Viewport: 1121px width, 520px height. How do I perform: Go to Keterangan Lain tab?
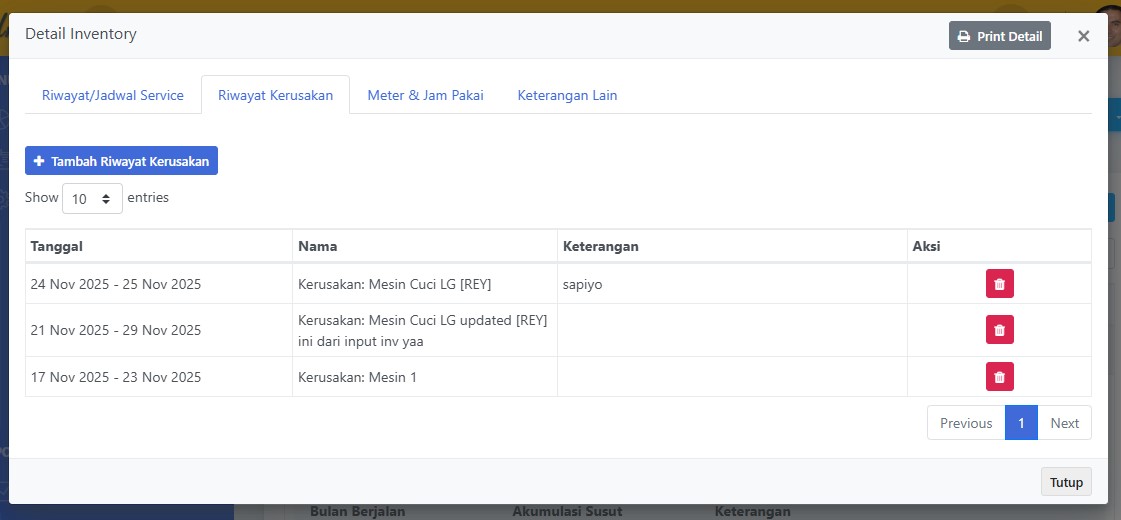(x=567, y=95)
